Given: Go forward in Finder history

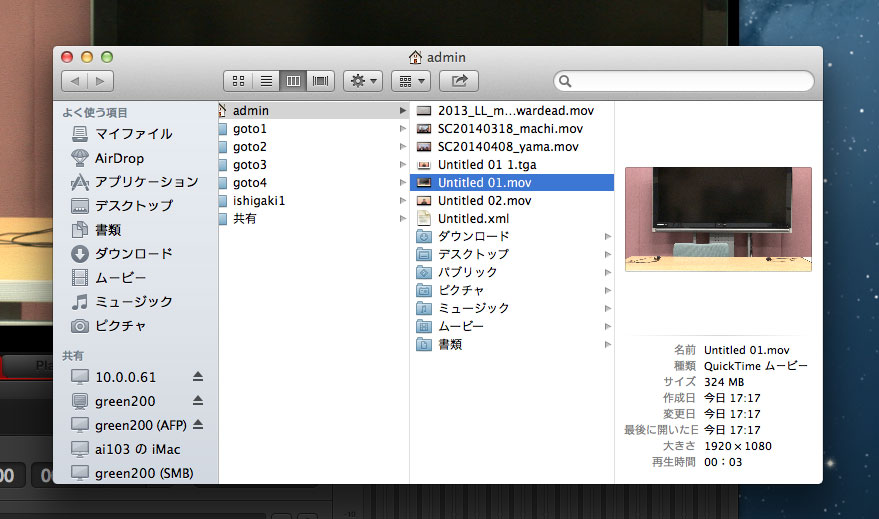Looking at the screenshot, I should 100,81.
